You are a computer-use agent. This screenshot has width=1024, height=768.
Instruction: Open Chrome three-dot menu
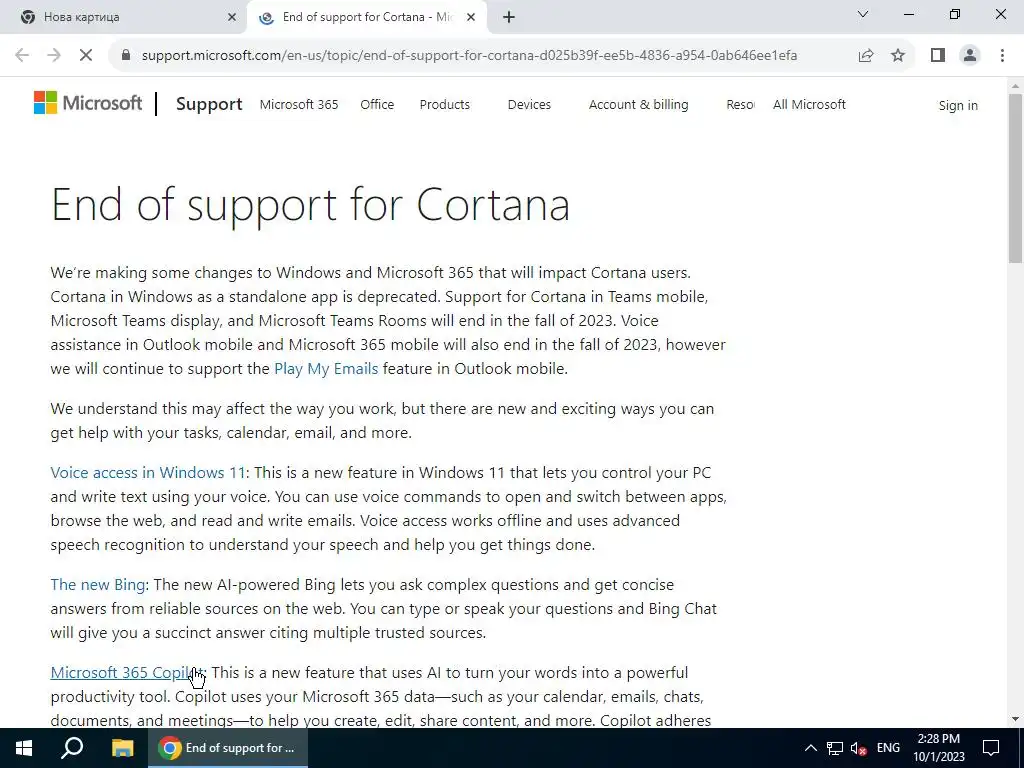pos(1002,56)
